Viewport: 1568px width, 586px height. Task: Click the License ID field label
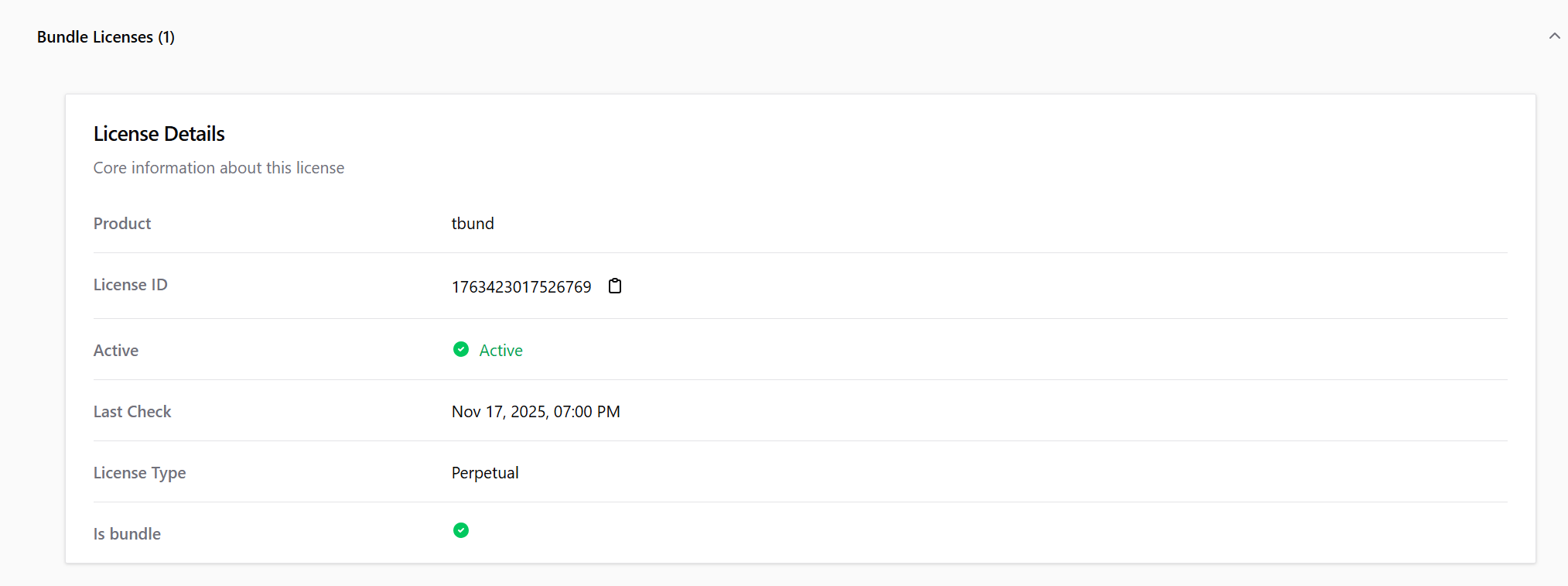click(130, 285)
